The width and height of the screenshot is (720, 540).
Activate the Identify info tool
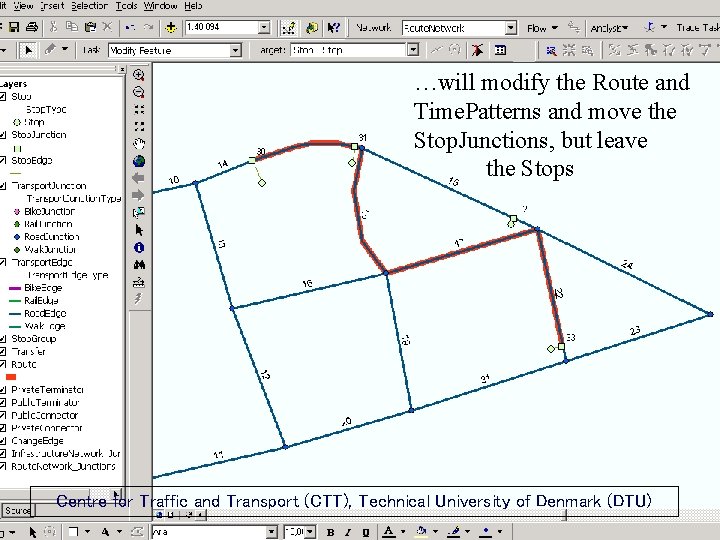tap(139, 248)
